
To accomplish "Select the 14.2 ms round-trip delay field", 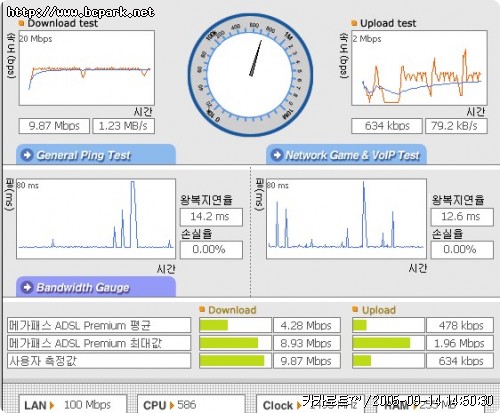I will pyautogui.click(x=211, y=217).
